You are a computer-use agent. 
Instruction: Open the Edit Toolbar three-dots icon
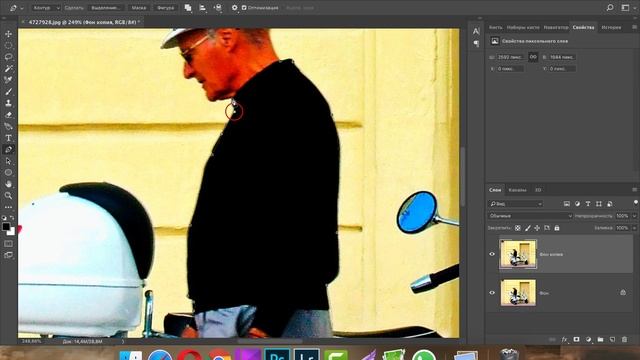tap(8, 207)
